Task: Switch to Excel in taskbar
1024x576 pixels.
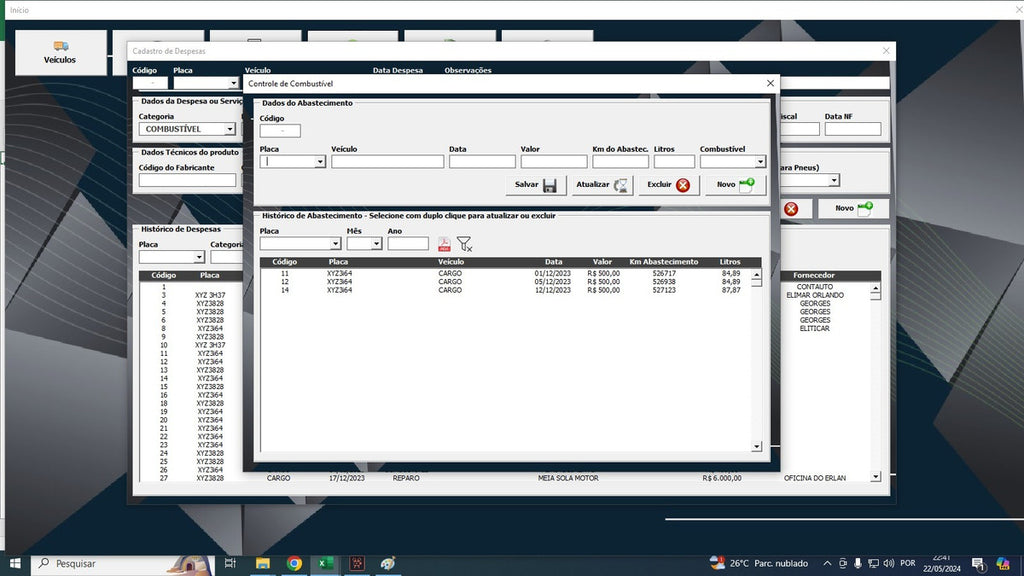Action: [325, 563]
